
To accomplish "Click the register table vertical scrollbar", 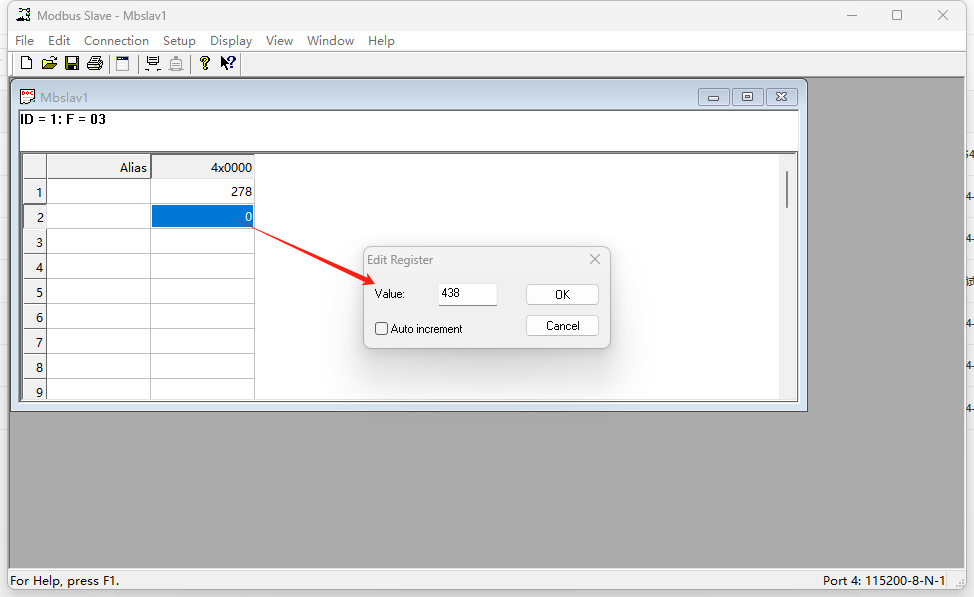I will click(x=787, y=190).
